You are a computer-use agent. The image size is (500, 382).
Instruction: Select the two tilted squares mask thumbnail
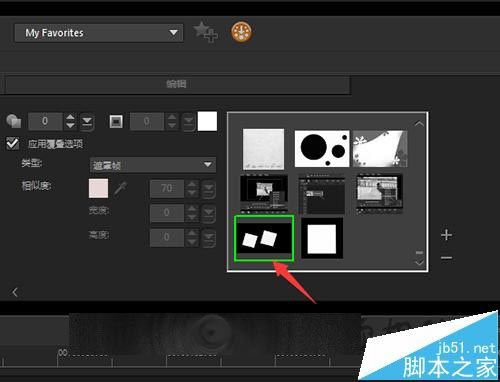264,238
